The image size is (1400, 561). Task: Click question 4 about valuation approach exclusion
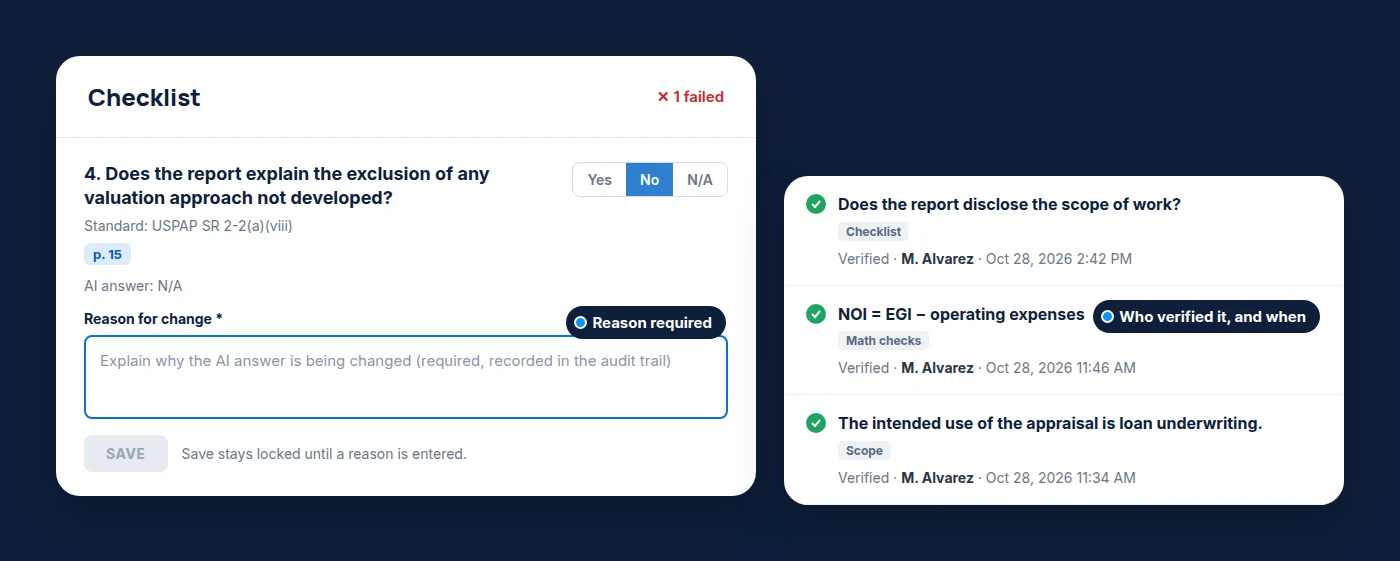tap(287, 185)
